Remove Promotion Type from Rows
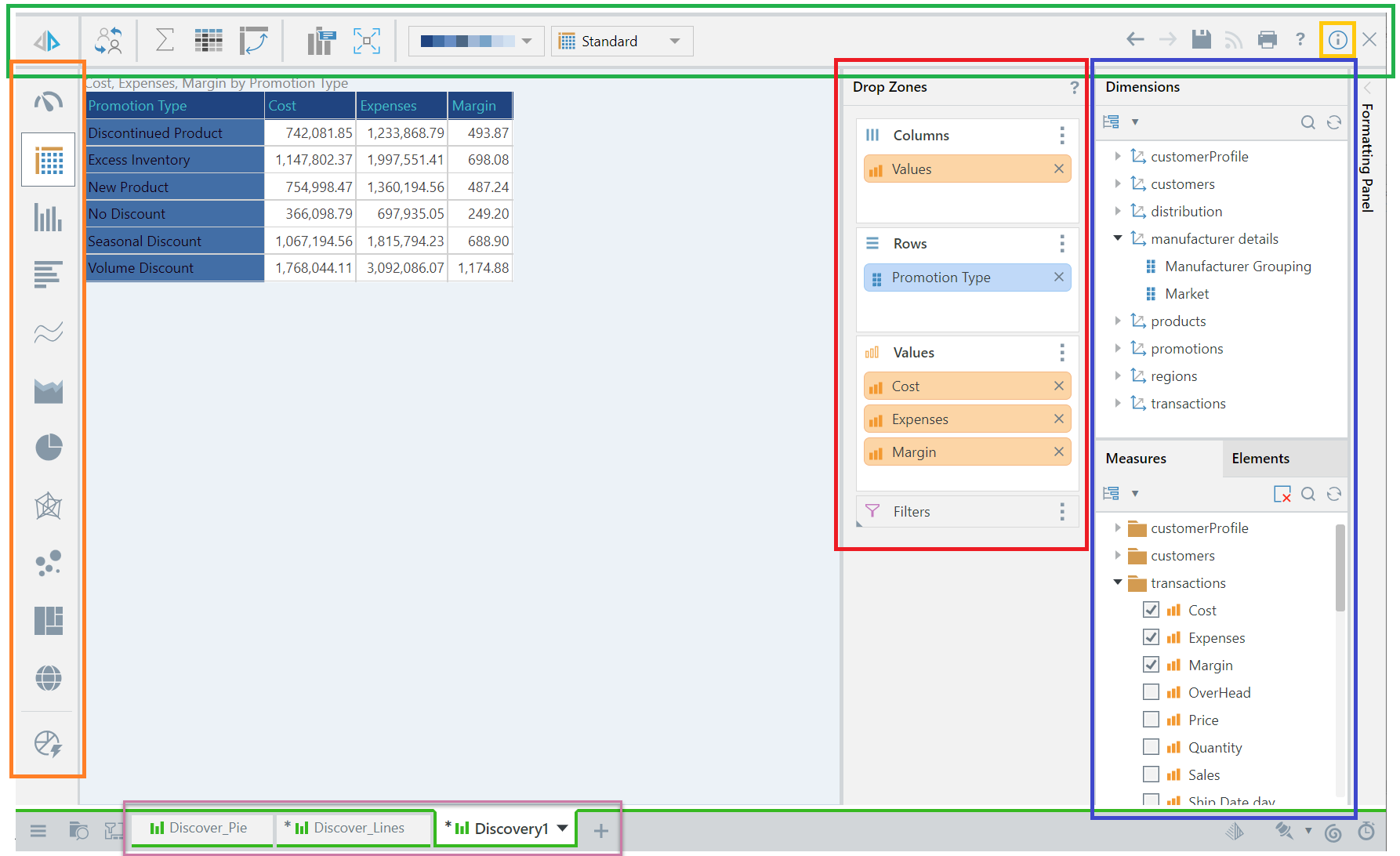Viewport: 1400px width, 856px height. (1058, 277)
